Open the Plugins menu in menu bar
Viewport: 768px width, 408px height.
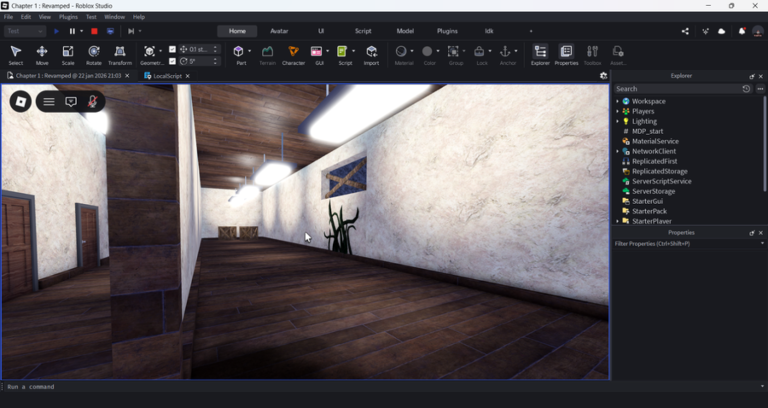tap(68, 17)
